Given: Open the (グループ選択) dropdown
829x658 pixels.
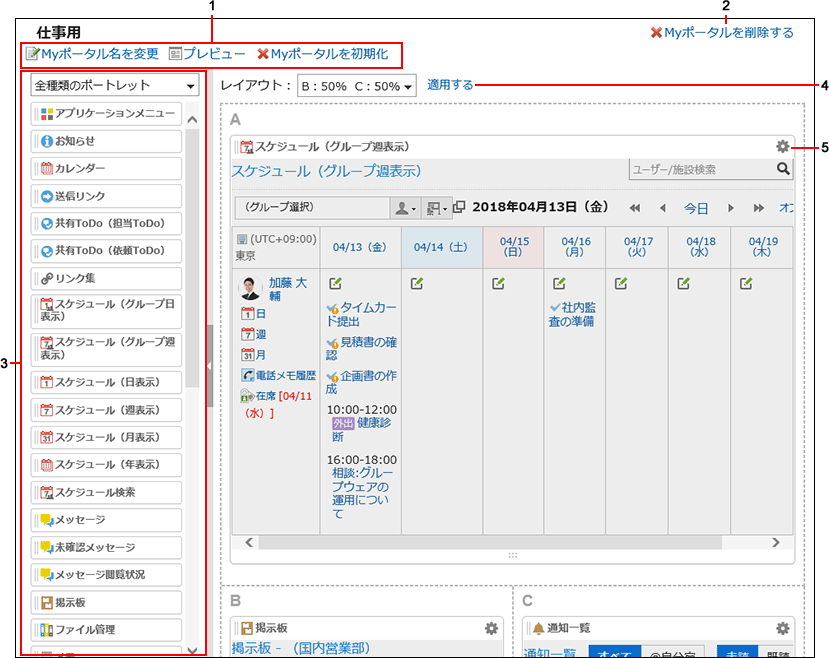Looking at the screenshot, I should tap(312, 207).
